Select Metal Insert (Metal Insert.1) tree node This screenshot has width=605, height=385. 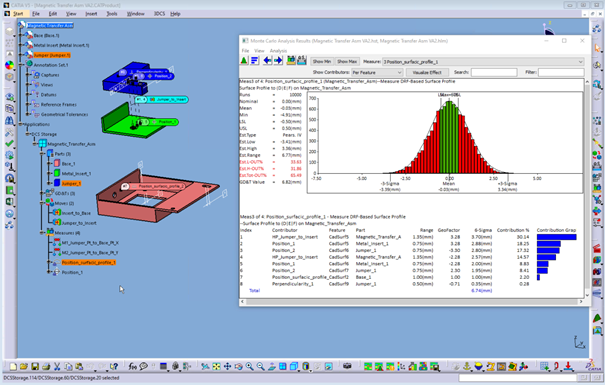(61, 45)
